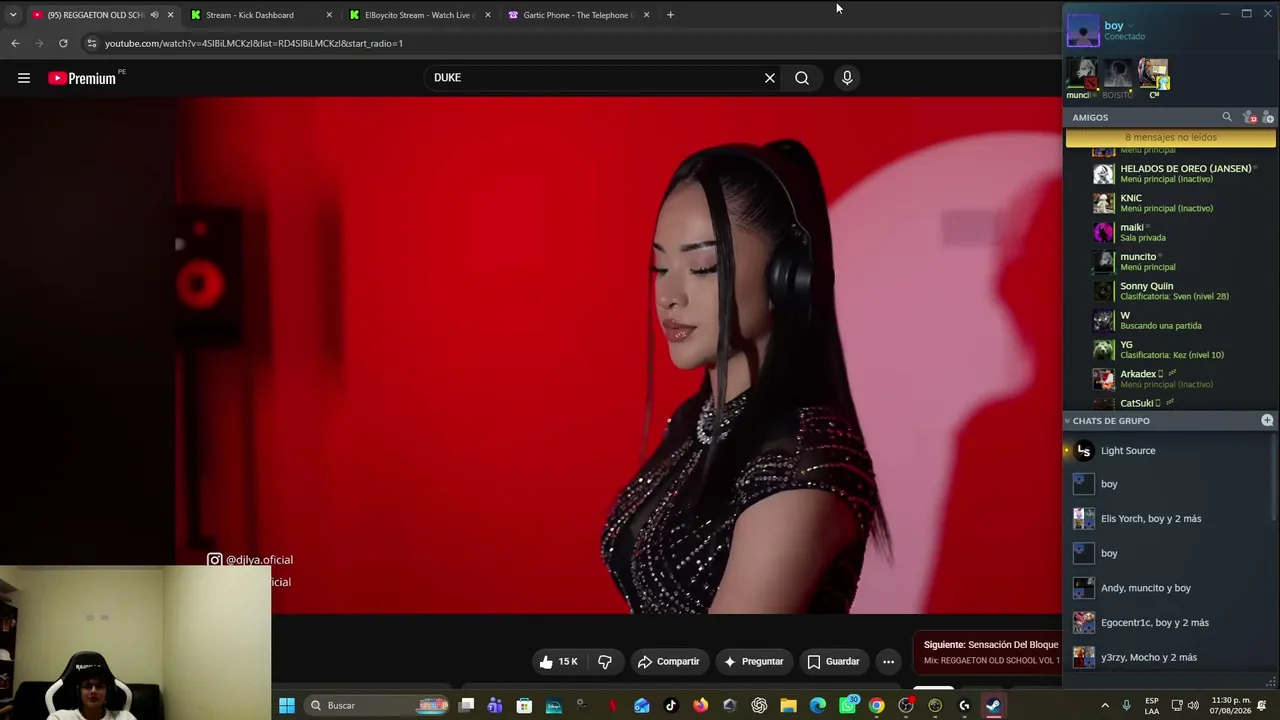Reload the YouTube page
Viewport: 1280px width, 720px height.
[x=63, y=43]
